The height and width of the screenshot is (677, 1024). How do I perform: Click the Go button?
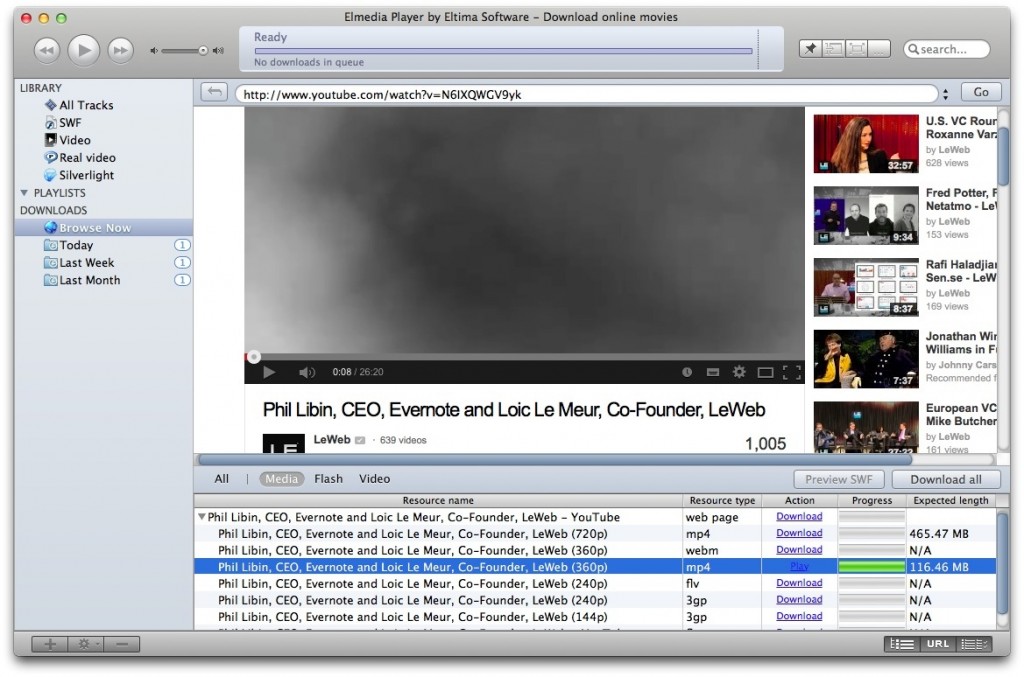click(x=981, y=92)
